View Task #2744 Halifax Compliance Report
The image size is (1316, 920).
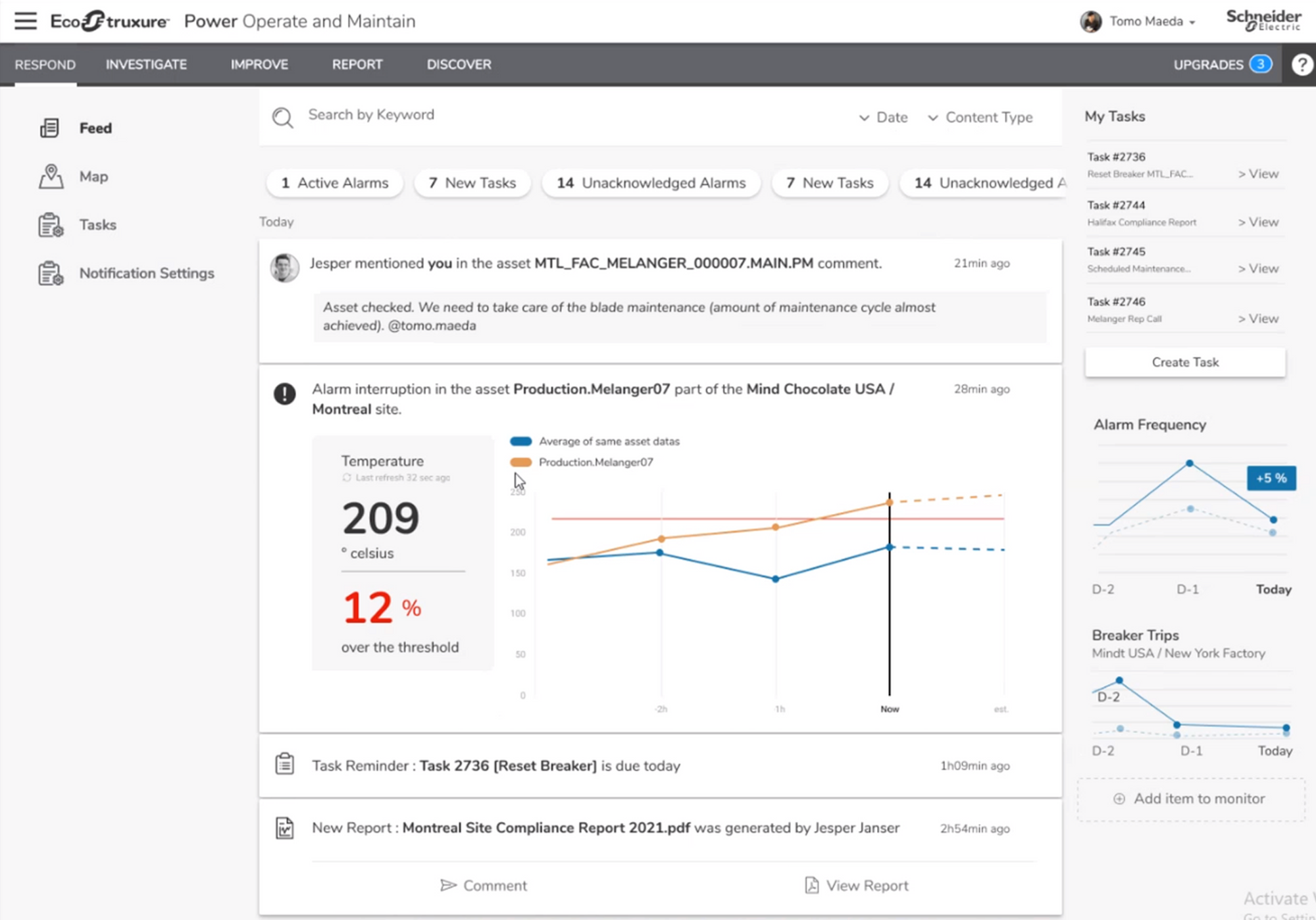(1258, 222)
